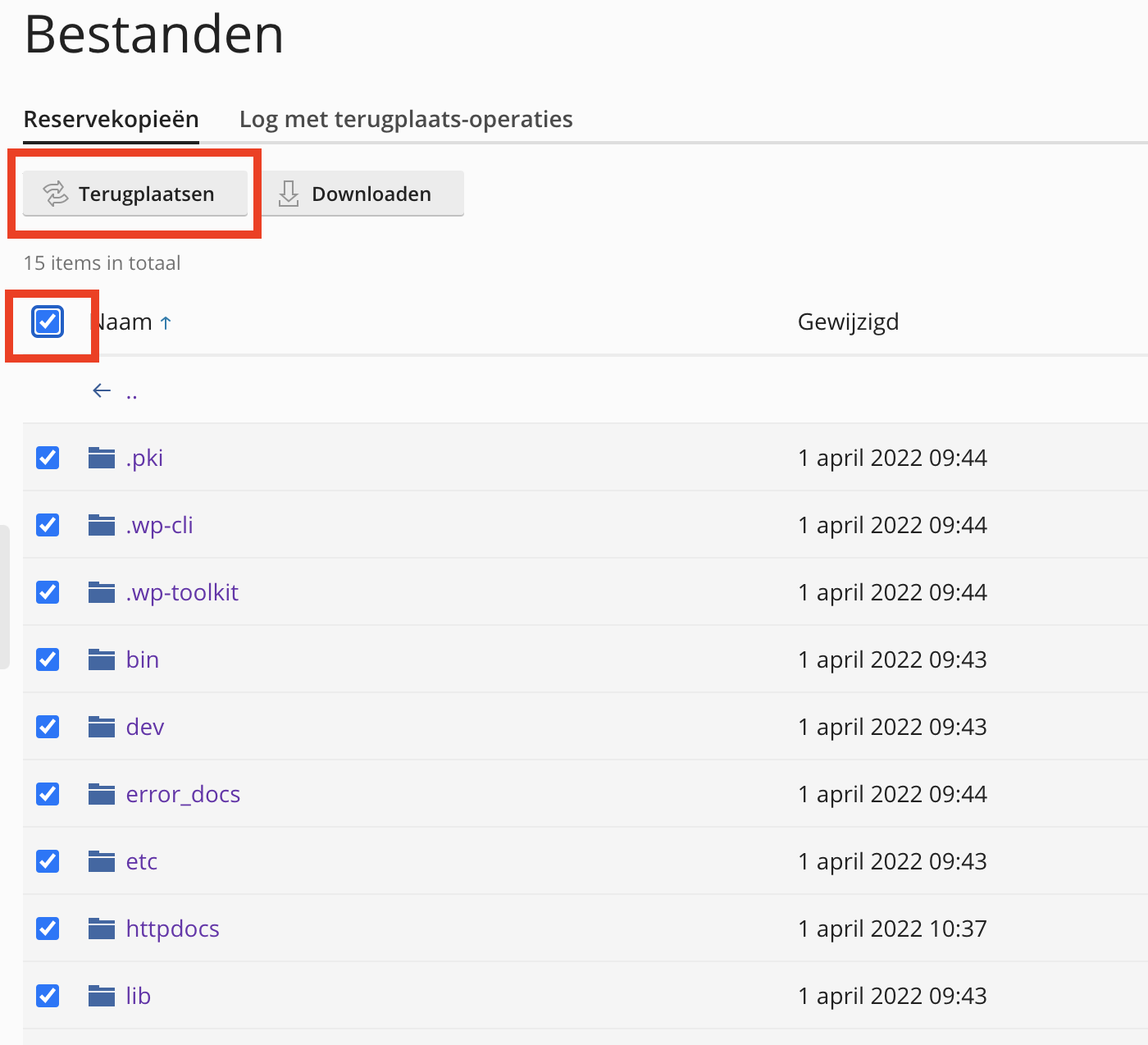Click the folder icon beside error_docs
Screen dimensions: 1148x1045
pos(102,794)
